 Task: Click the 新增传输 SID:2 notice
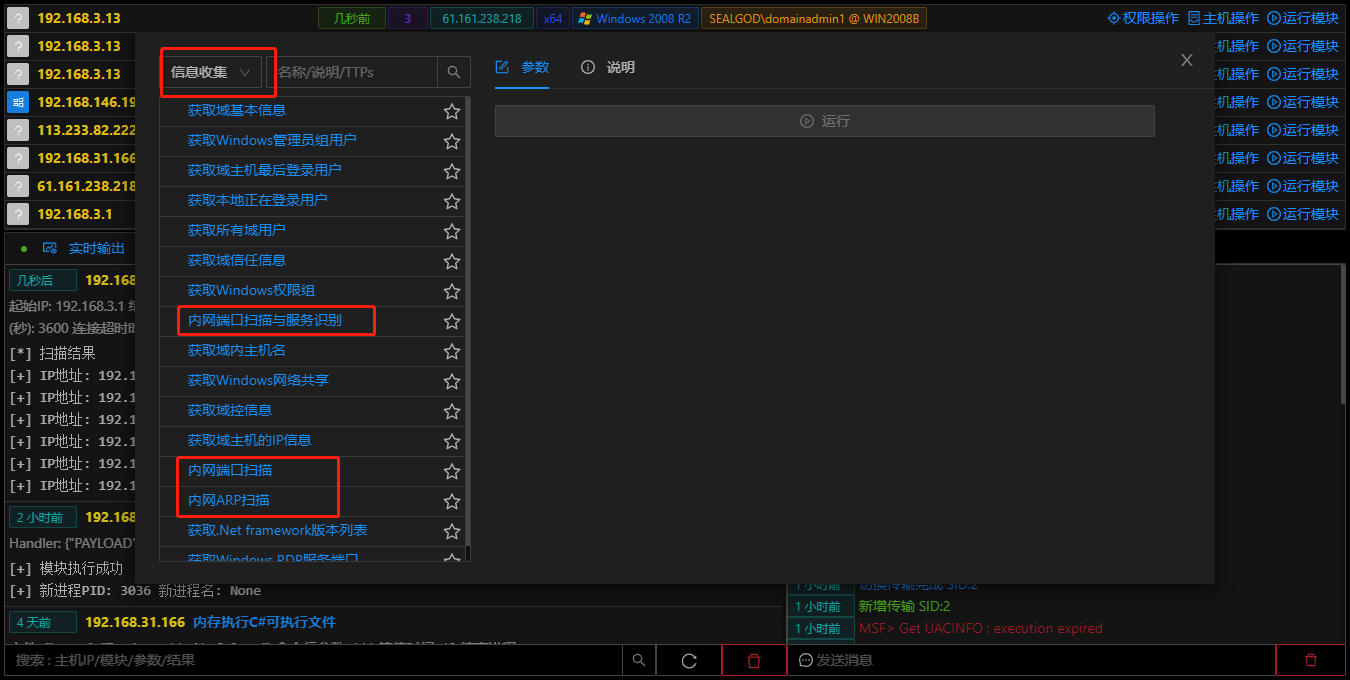point(904,606)
